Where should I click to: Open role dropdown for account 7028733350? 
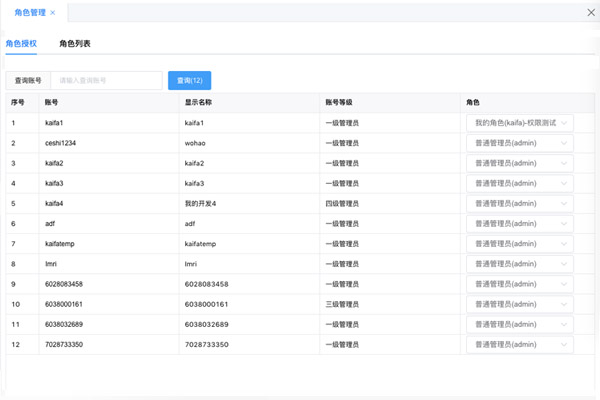click(x=519, y=344)
